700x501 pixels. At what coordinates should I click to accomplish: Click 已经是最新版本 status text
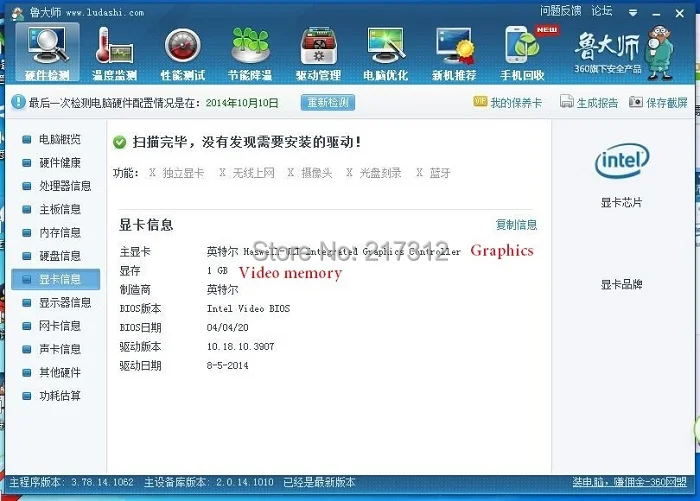point(319,482)
